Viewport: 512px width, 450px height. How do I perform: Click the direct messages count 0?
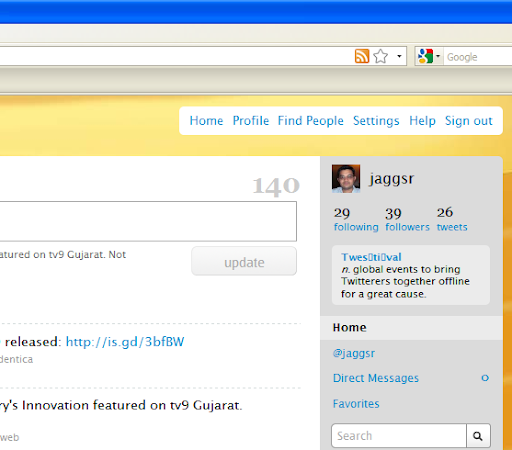click(x=485, y=378)
